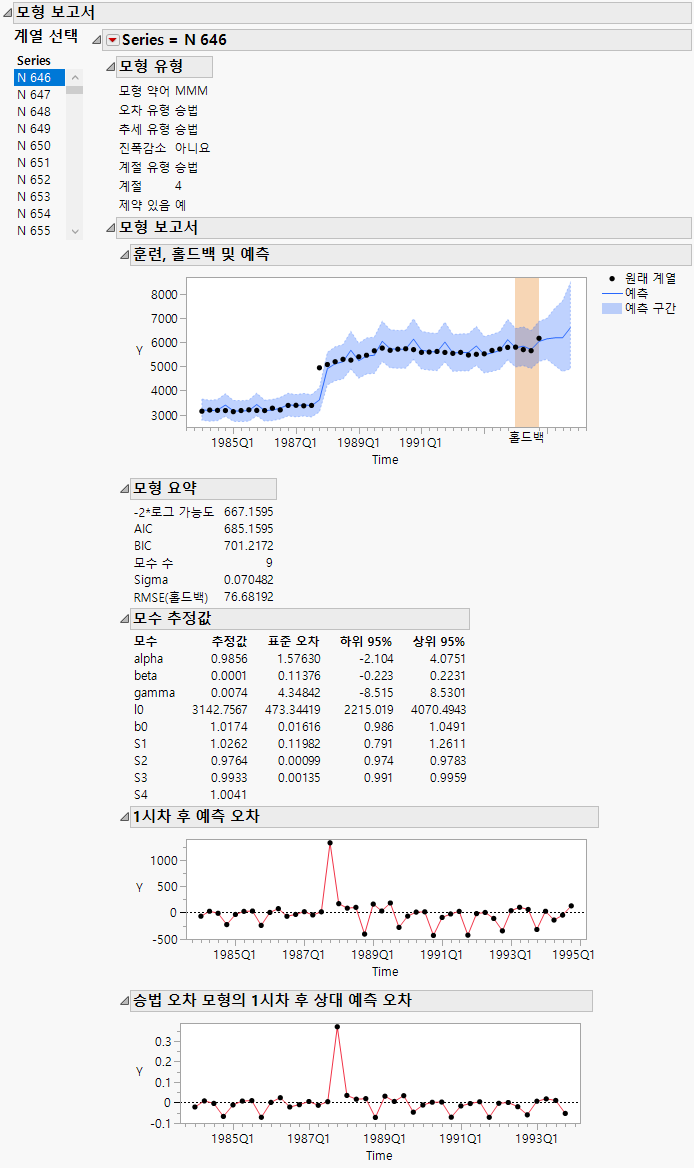
Task: Click the 1995Q1 tick label in error plot
Action: 573,955
